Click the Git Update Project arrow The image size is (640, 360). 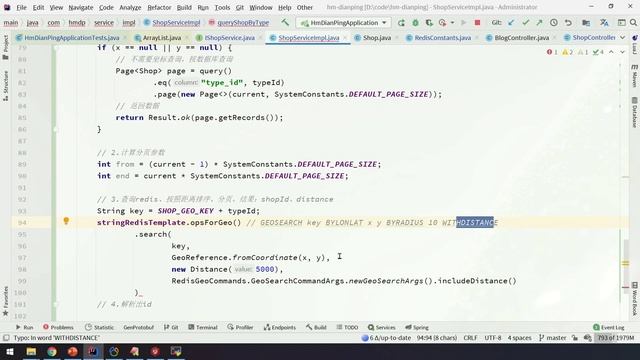pos(511,23)
